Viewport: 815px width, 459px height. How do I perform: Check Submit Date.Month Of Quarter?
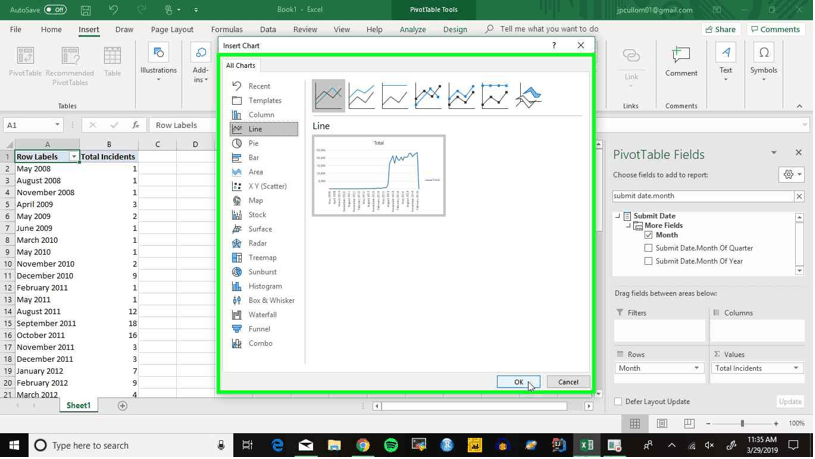coord(648,248)
